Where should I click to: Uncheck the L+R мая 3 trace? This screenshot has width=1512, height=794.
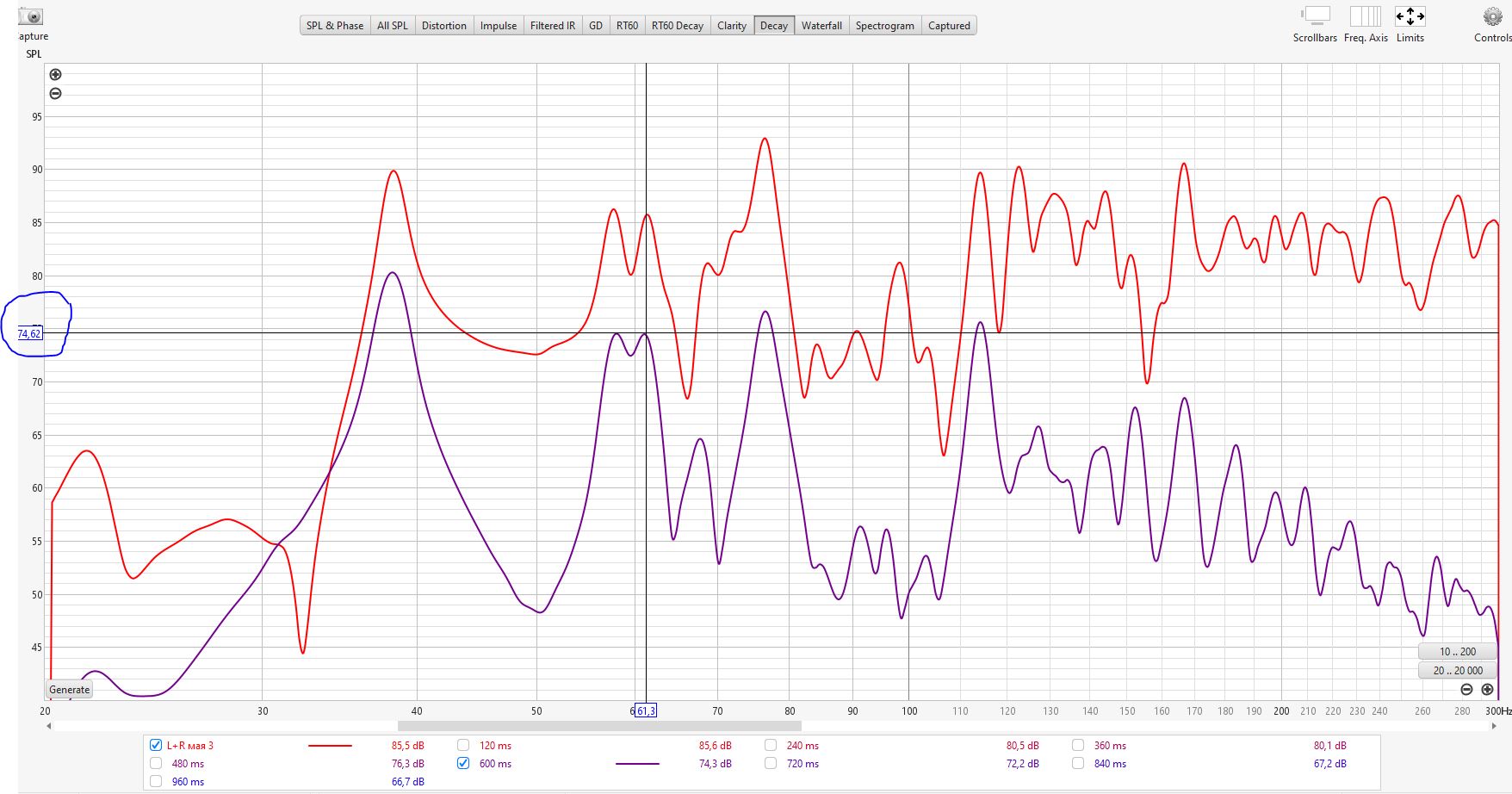pyautogui.click(x=156, y=746)
